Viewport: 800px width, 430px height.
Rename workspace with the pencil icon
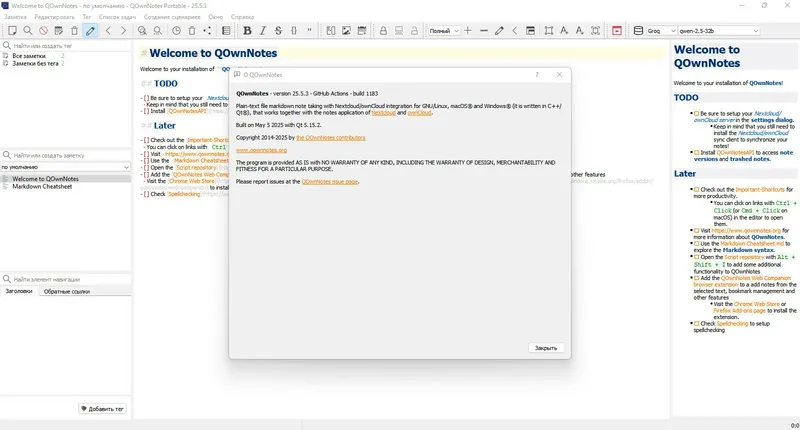[499, 31]
